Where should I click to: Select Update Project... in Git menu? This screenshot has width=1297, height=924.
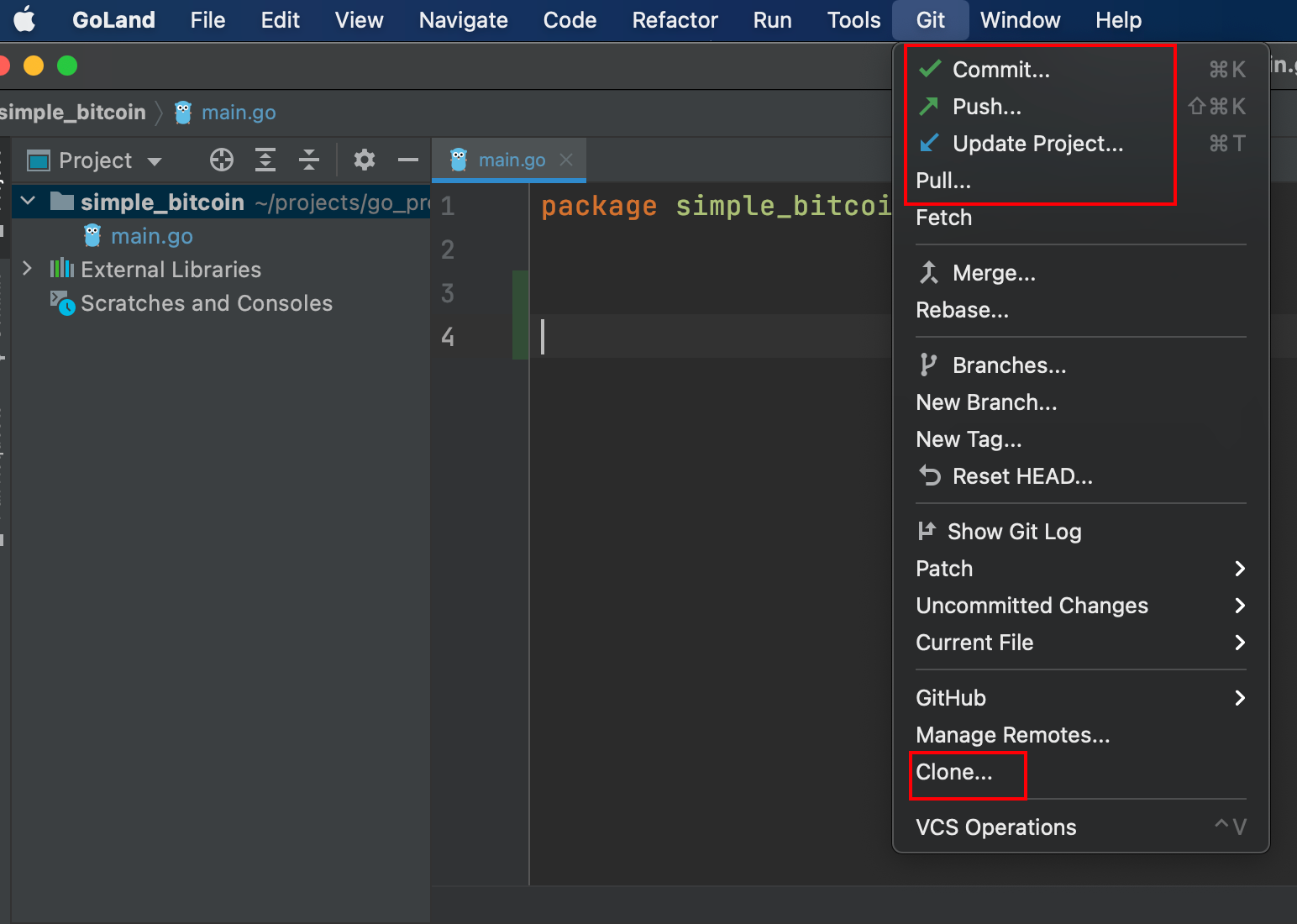click(x=1080, y=144)
